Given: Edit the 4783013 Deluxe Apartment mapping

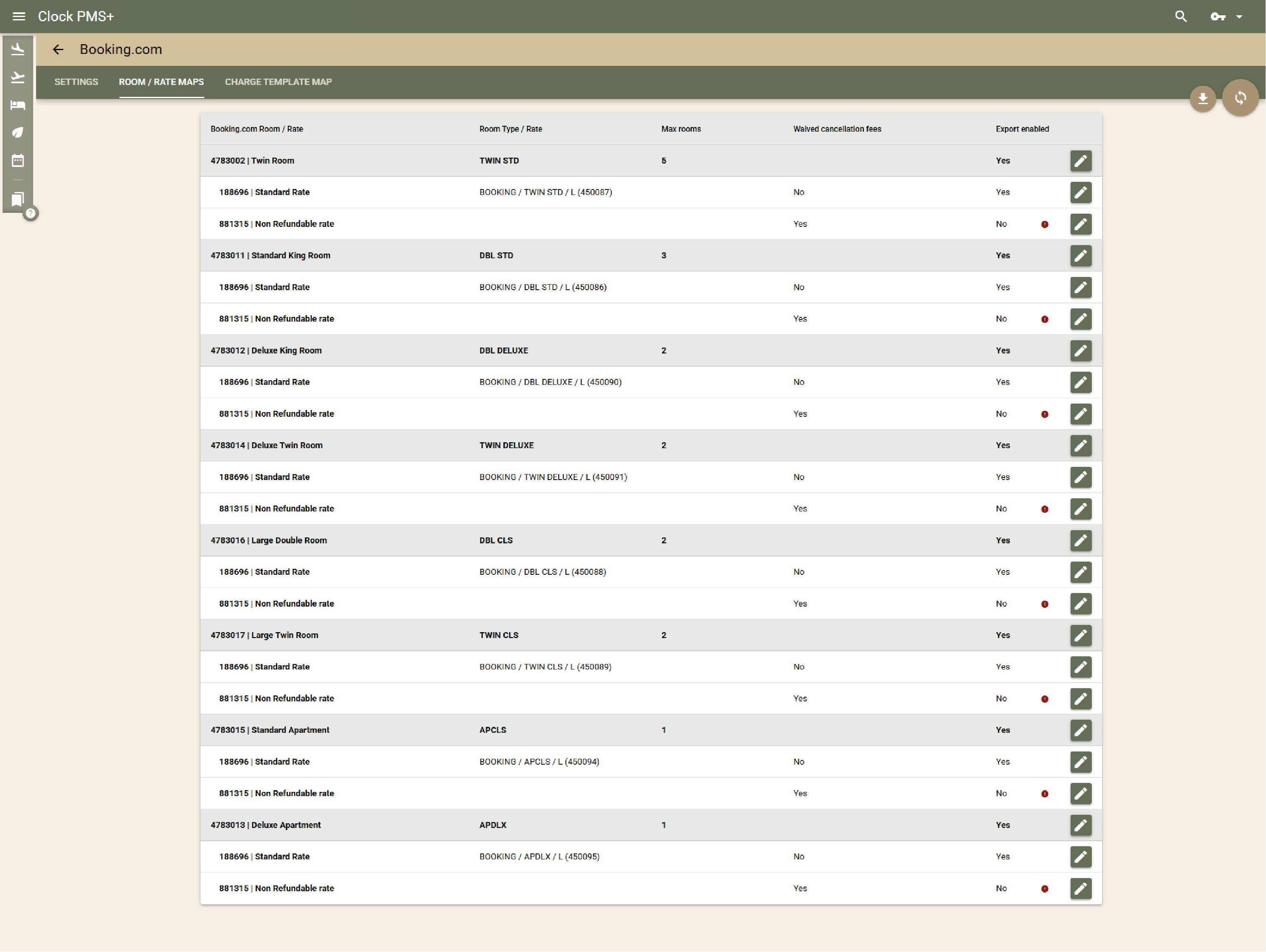Looking at the screenshot, I should pos(1081,825).
